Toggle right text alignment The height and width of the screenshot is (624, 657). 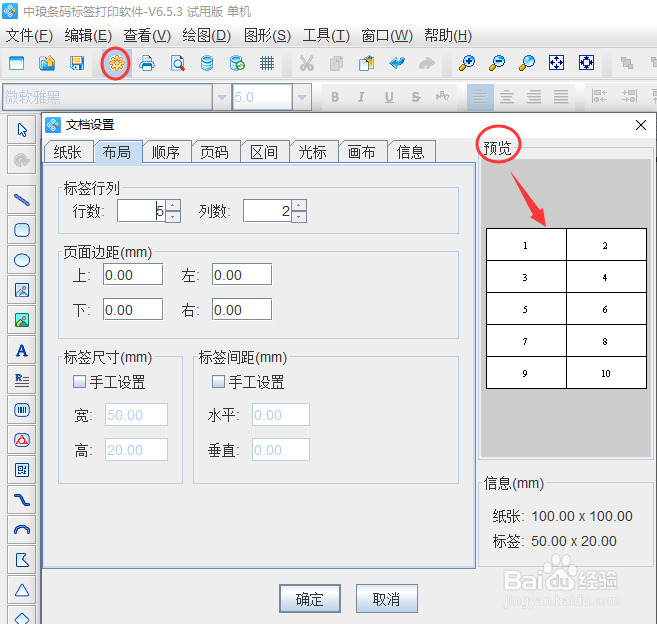tap(534, 97)
